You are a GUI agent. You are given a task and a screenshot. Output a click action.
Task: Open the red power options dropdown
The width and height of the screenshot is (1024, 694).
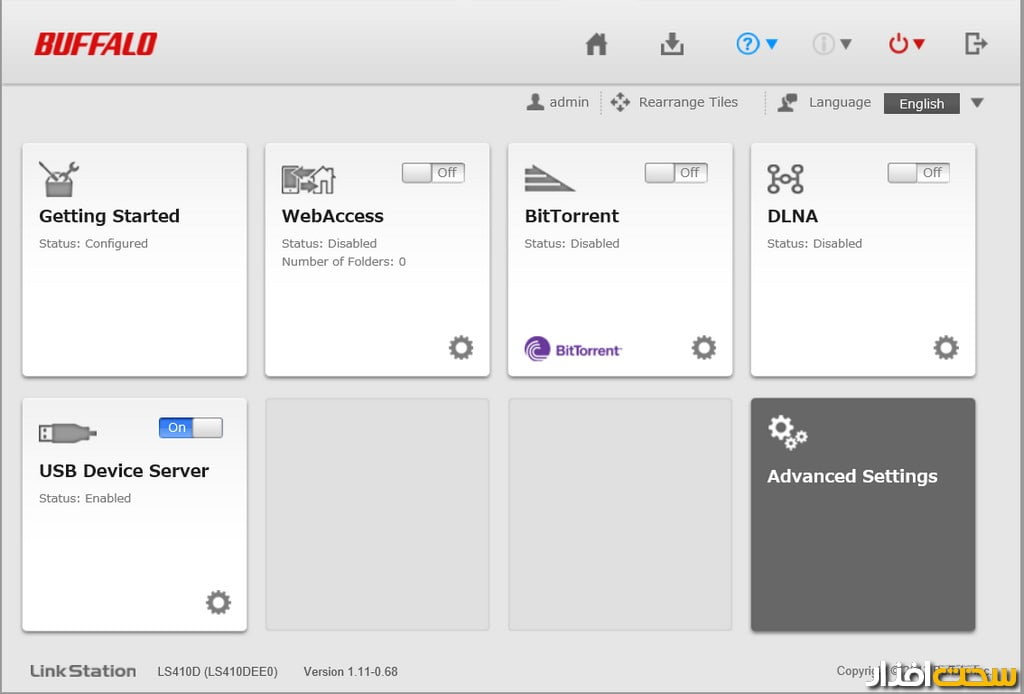point(907,44)
